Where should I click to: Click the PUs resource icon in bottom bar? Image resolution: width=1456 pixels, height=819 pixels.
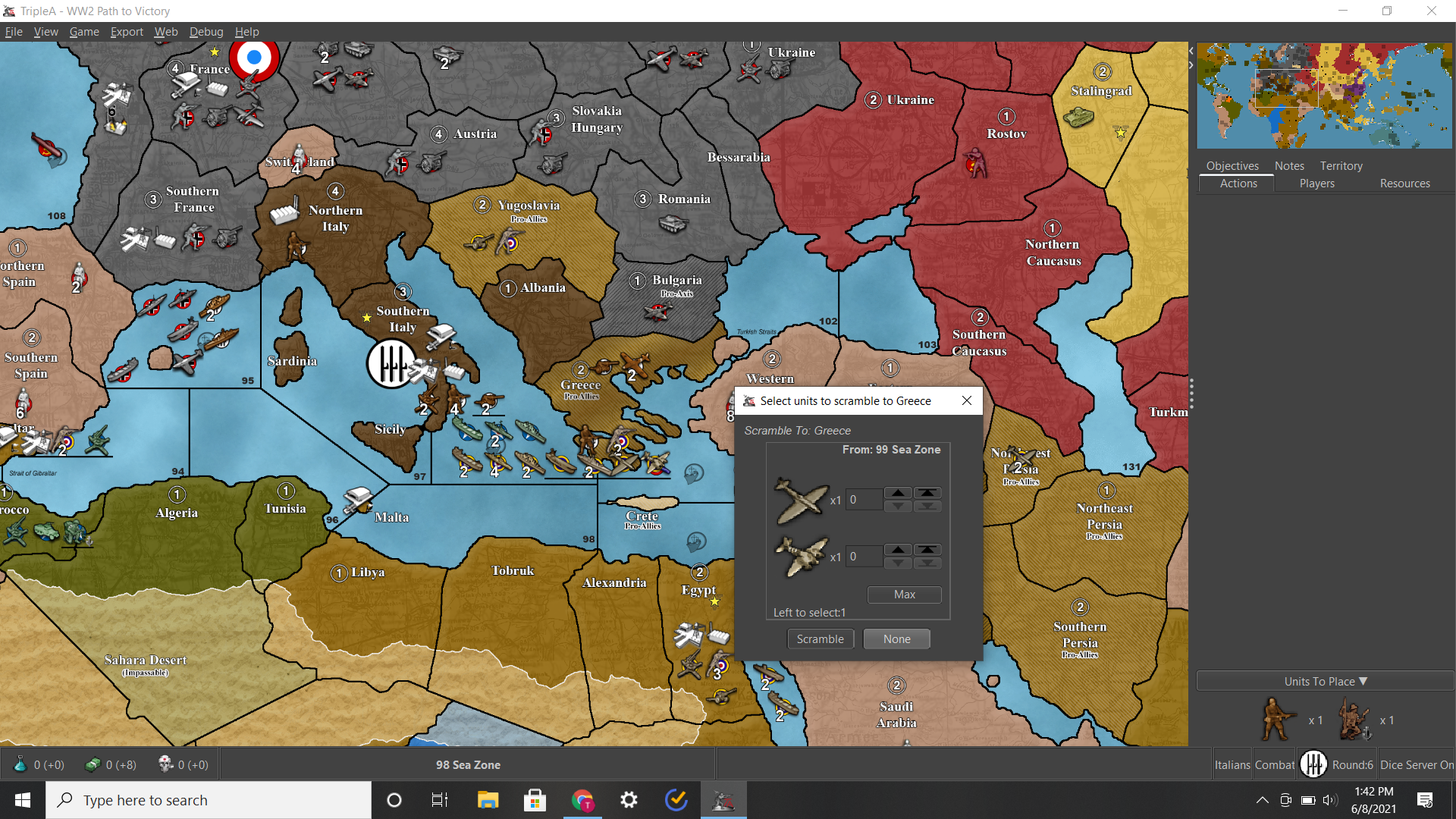pyautogui.click(x=93, y=764)
